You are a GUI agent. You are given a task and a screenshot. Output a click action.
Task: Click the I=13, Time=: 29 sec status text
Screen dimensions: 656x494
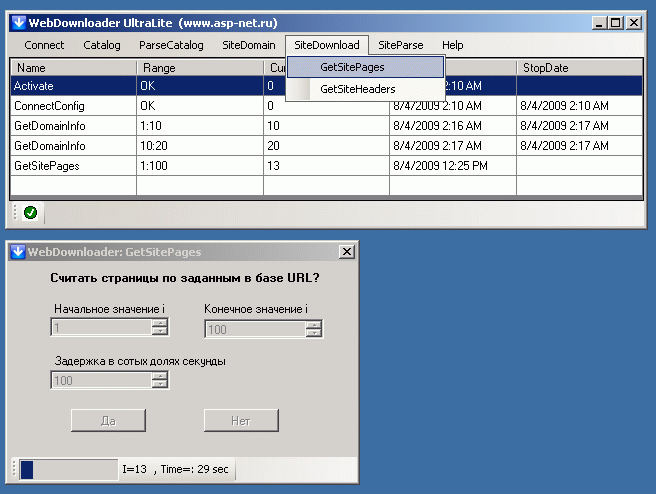175,469
